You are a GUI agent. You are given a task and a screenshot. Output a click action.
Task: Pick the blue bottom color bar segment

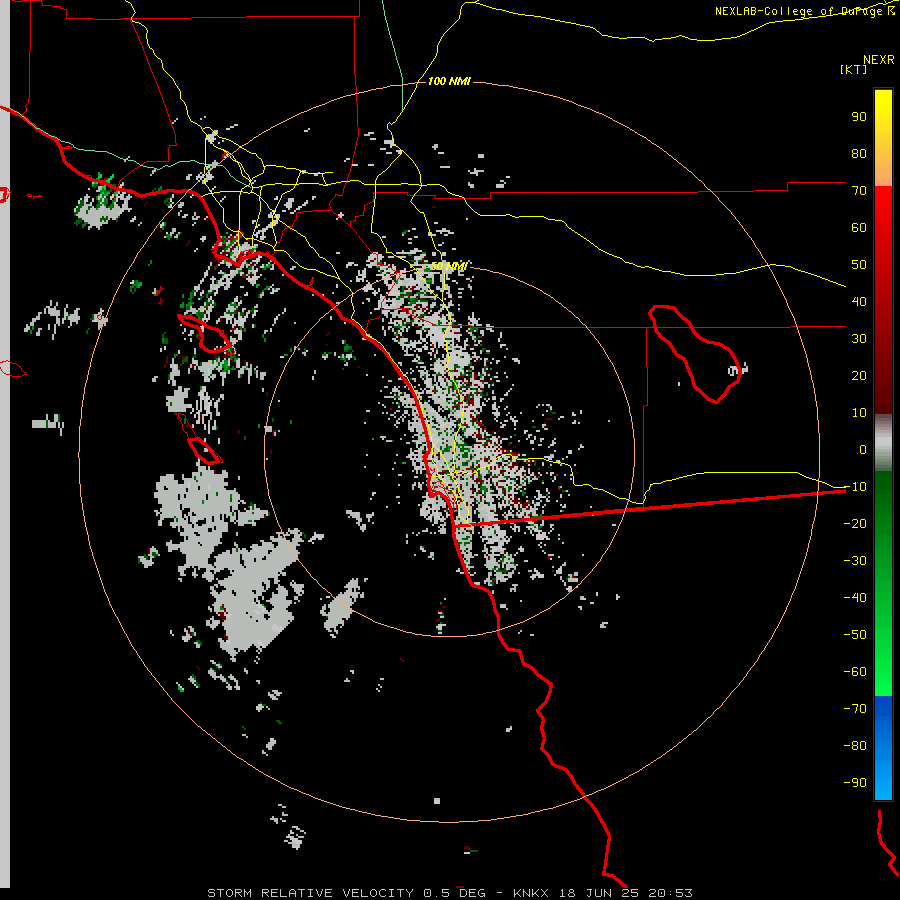point(883,748)
